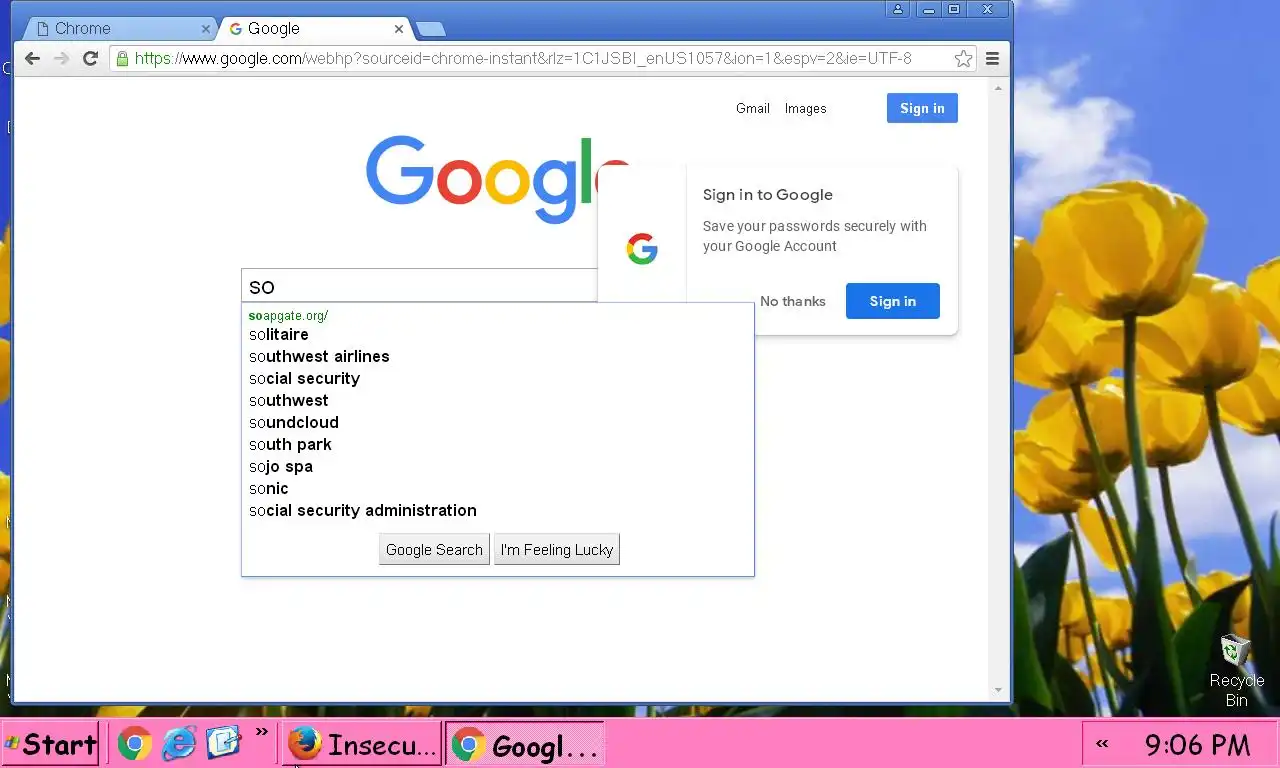Switch to the Firefox Insecu... taskbar window
Screen dimensions: 1280x768
pyautogui.click(x=362, y=744)
